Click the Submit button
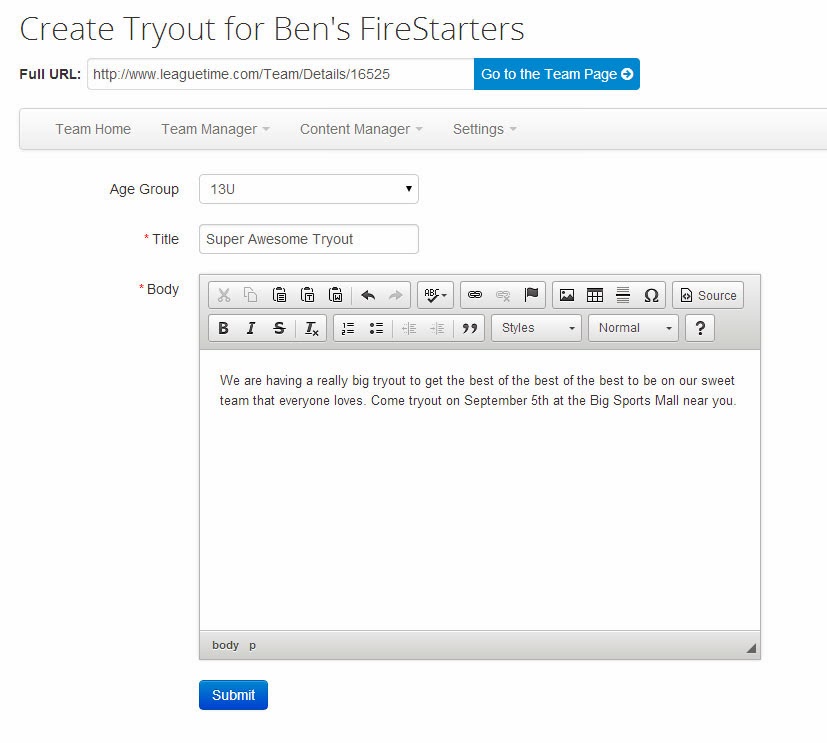Viewport: 827px width, 743px height. (233, 695)
